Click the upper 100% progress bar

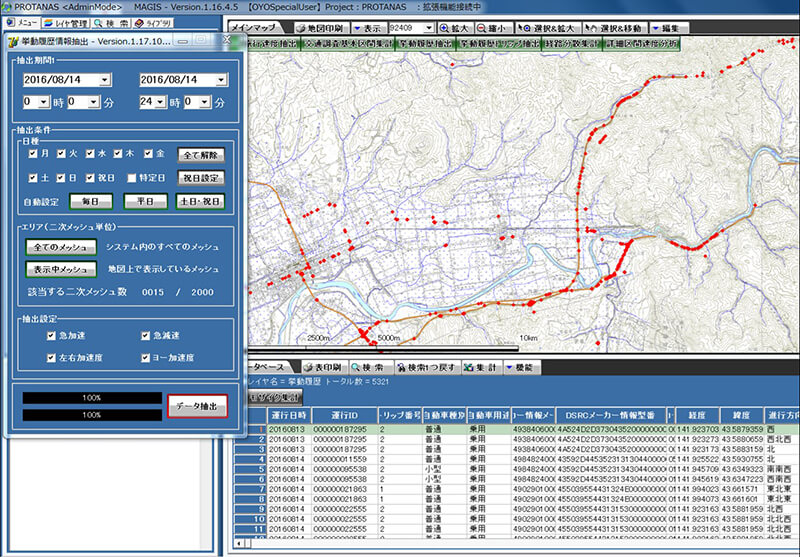point(93,398)
